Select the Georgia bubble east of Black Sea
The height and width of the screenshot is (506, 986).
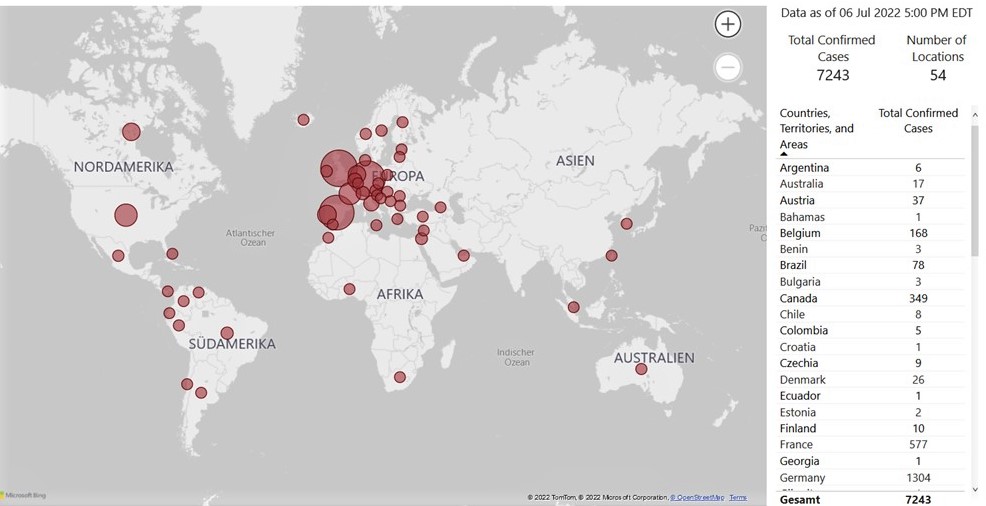pos(440,207)
